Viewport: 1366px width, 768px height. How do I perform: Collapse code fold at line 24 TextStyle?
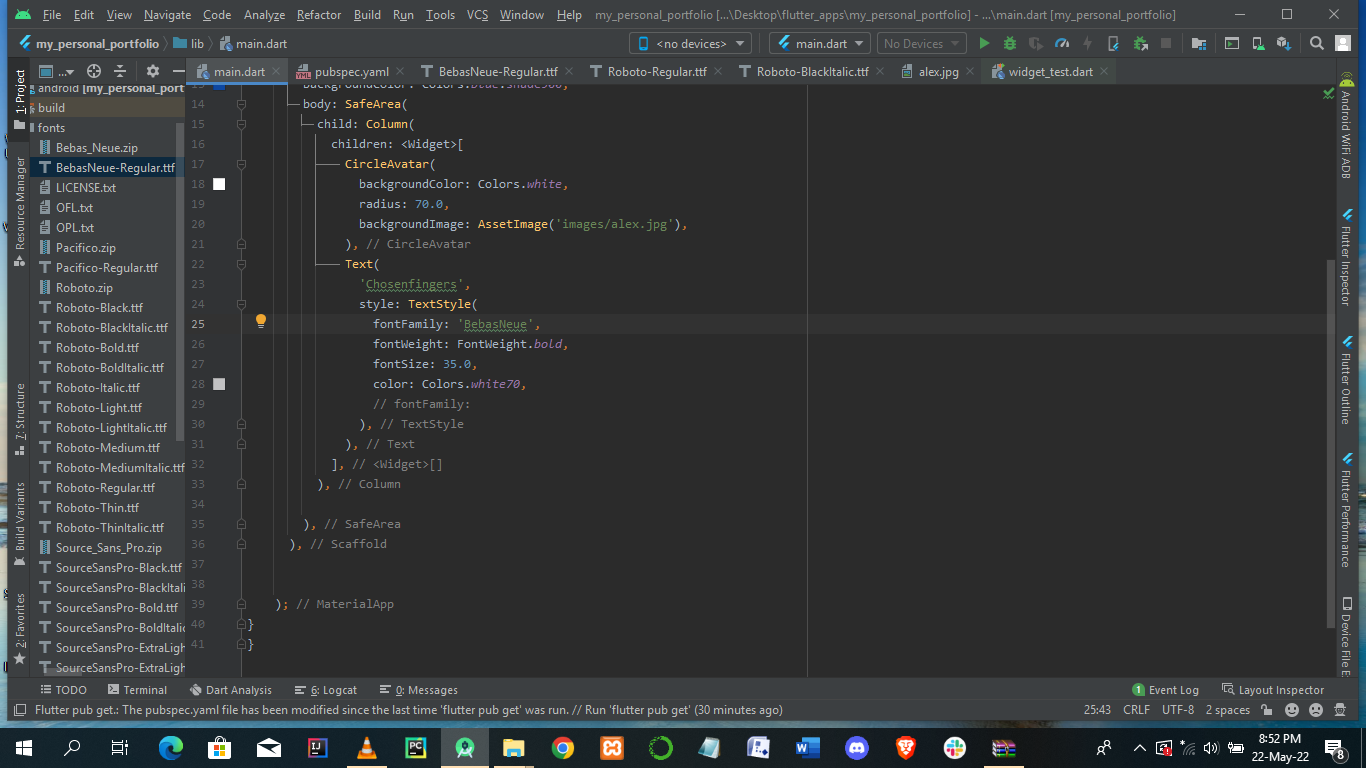(241, 304)
